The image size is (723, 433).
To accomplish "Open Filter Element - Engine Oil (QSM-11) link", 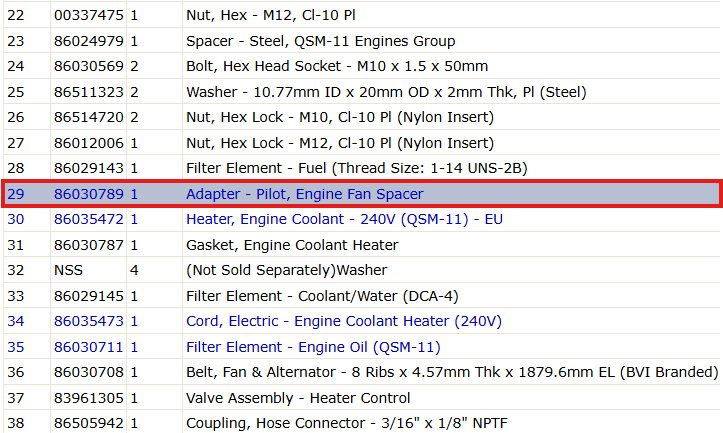I will click(x=313, y=347).
